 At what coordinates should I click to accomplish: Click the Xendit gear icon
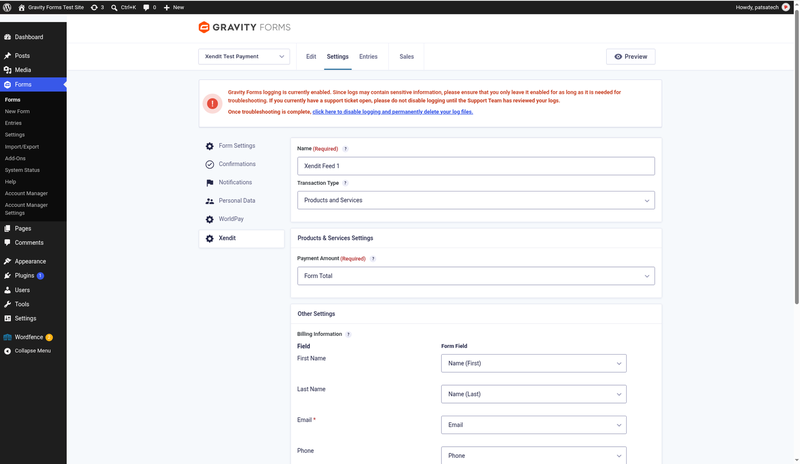[210, 238]
